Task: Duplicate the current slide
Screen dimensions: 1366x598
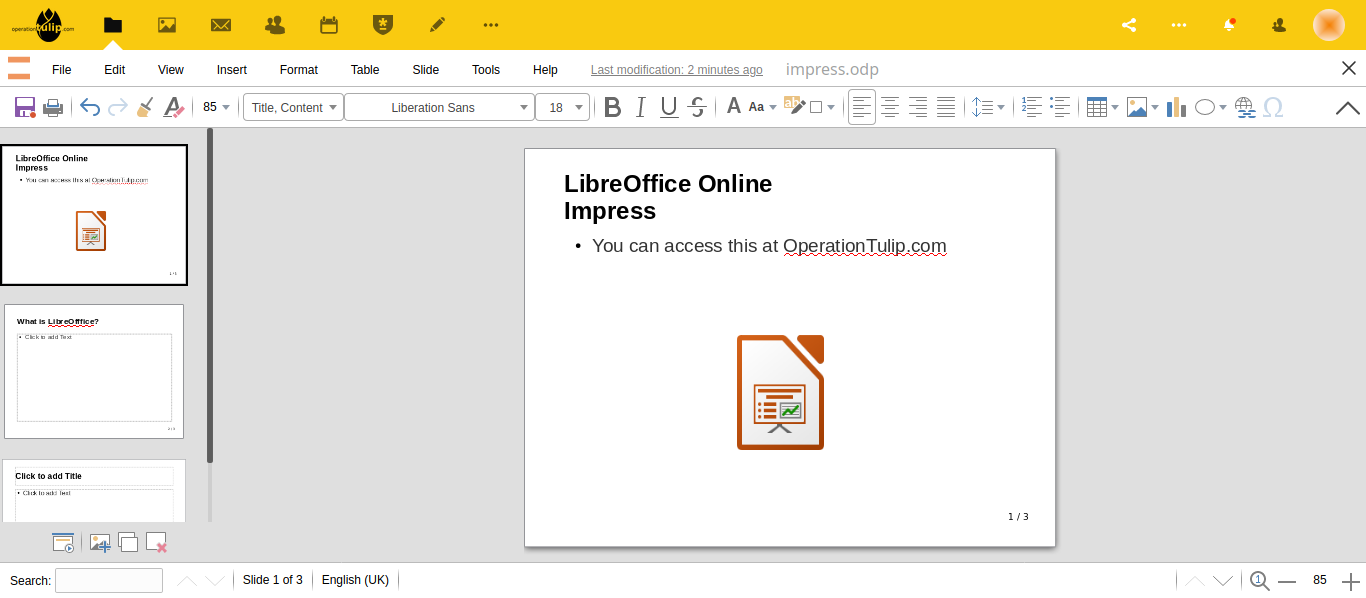Action: click(x=128, y=542)
